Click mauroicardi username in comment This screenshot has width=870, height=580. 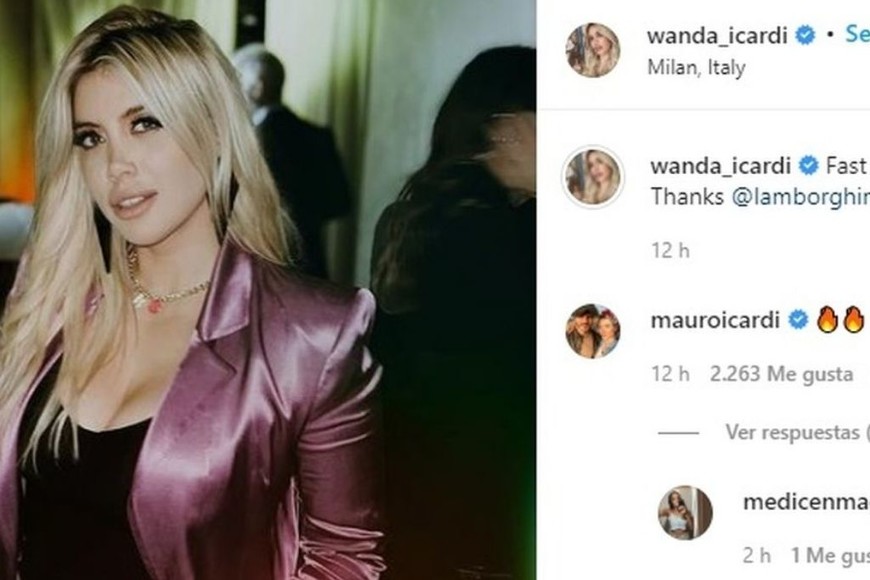[x=715, y=320]
